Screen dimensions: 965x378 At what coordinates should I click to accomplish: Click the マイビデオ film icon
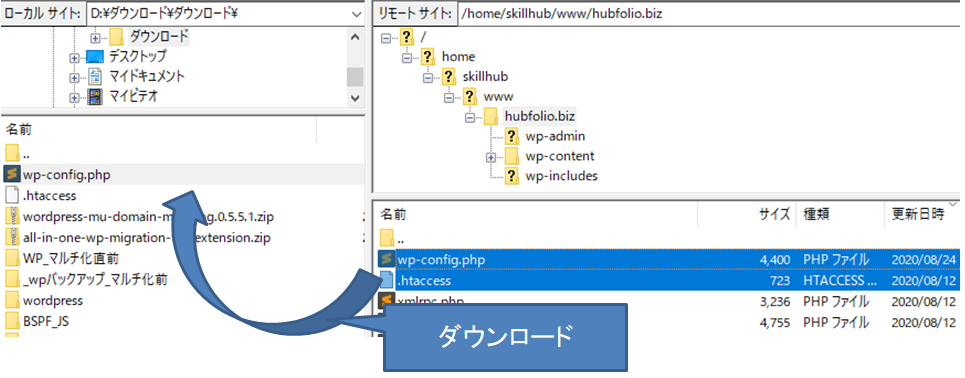click(95, 96)
